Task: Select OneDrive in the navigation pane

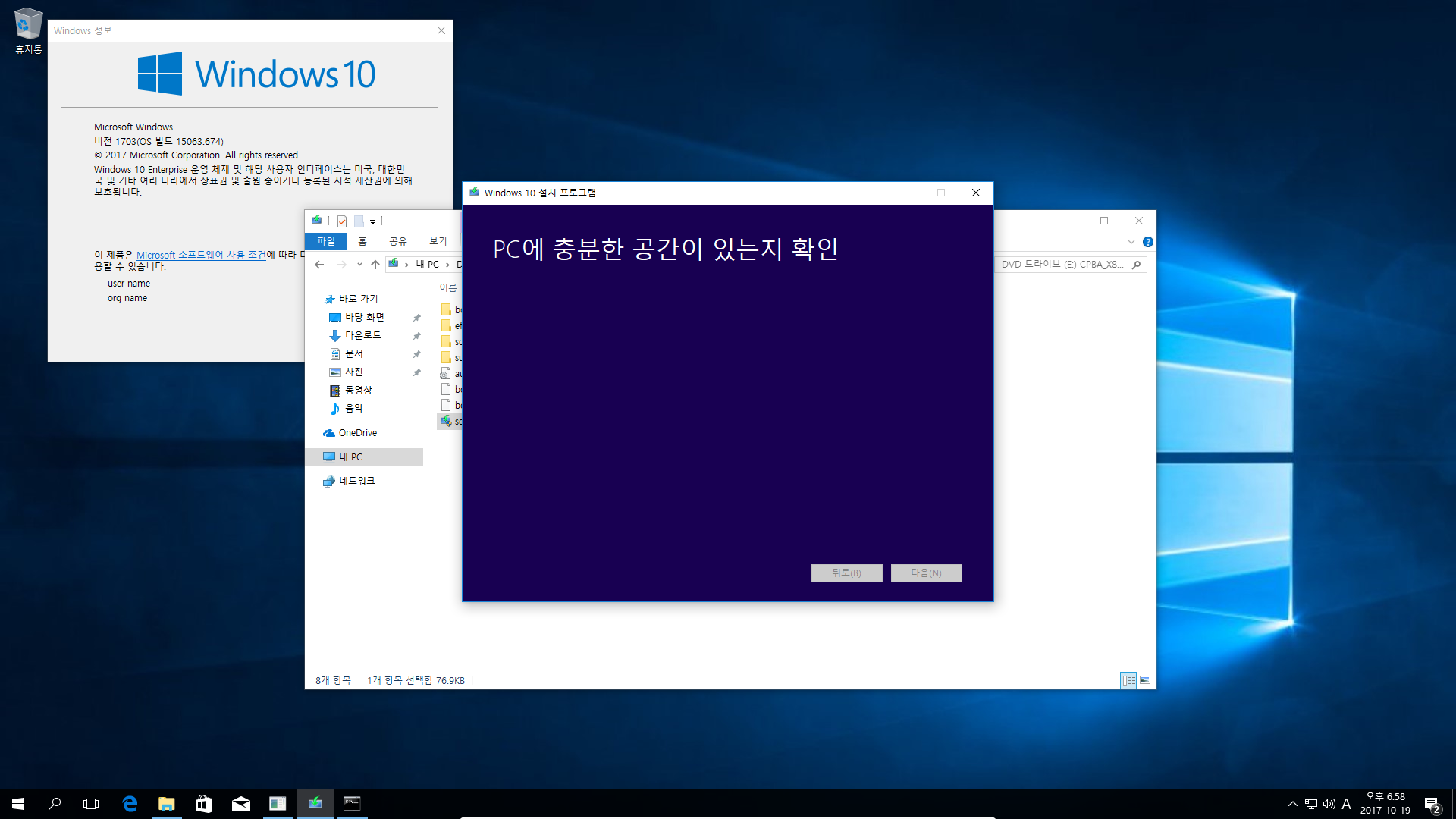Action: click(357, 433)
